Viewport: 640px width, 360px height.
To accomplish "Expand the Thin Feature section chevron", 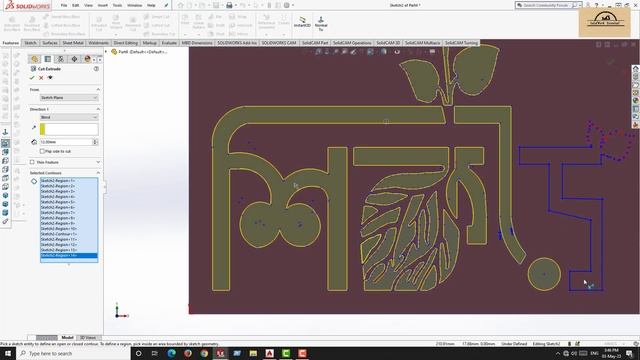I will 98,162.
